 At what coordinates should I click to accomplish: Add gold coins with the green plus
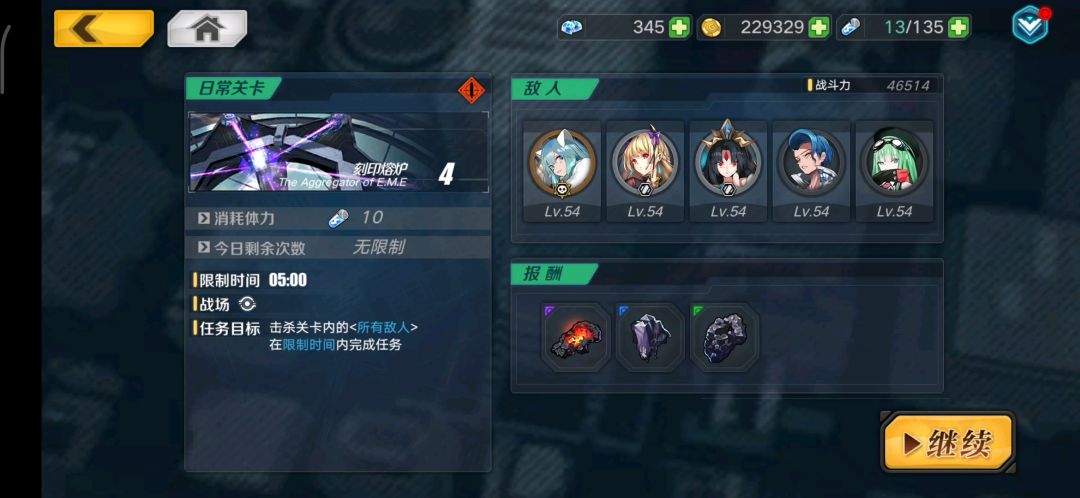click(x=818, y=28)
